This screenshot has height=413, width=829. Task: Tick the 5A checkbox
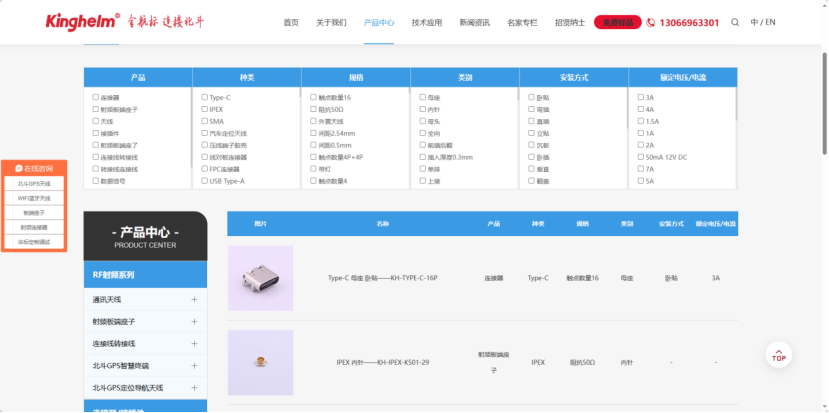point(641,181)
